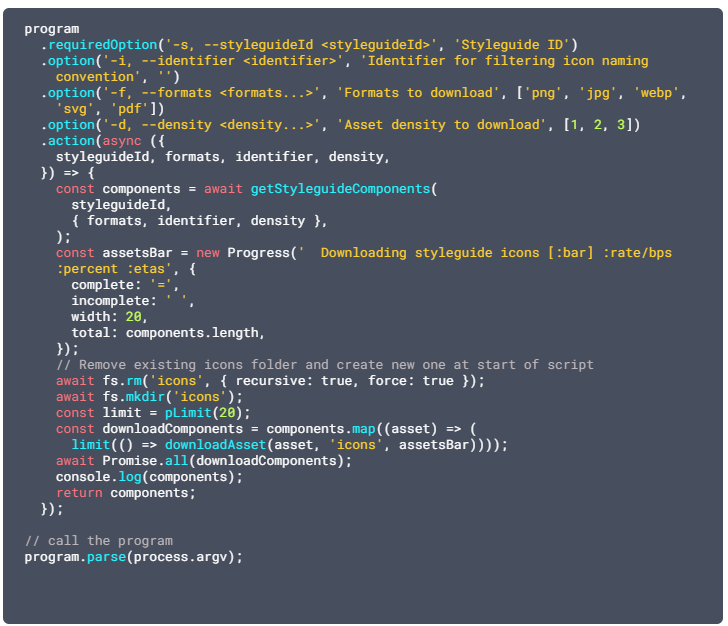Click the 'program' keyword on the first line
728x626 pixels.
pyautogui.click(x=52, y=29)
